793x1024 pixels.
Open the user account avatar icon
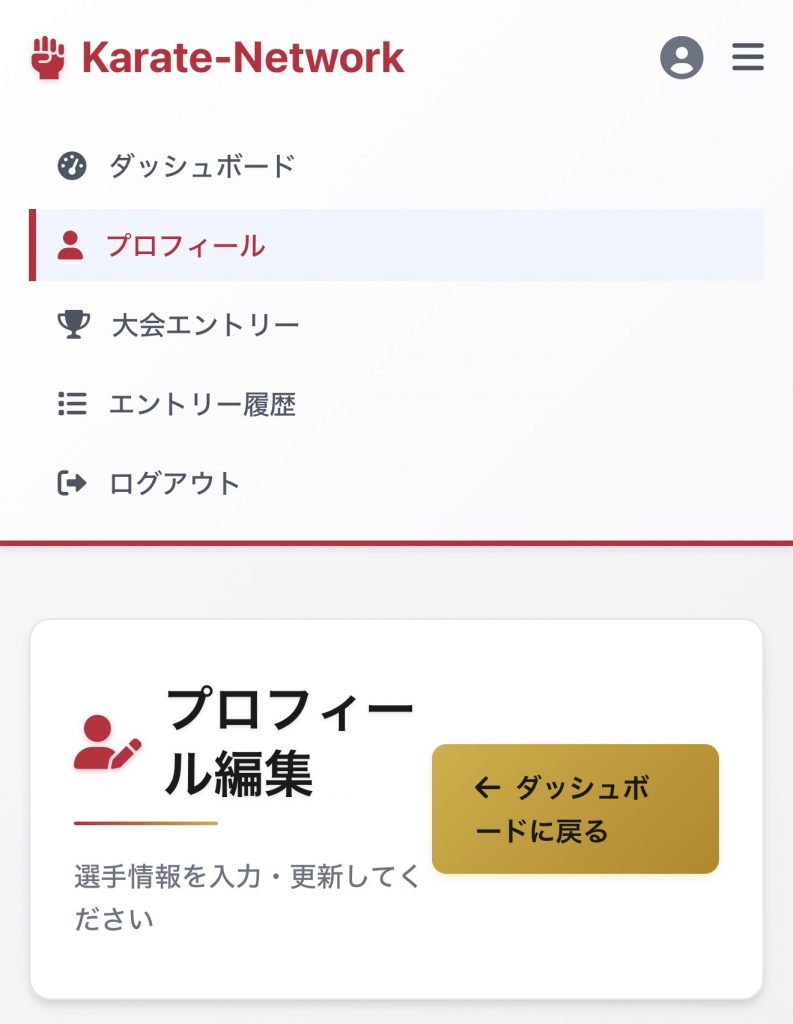point(681,58)
